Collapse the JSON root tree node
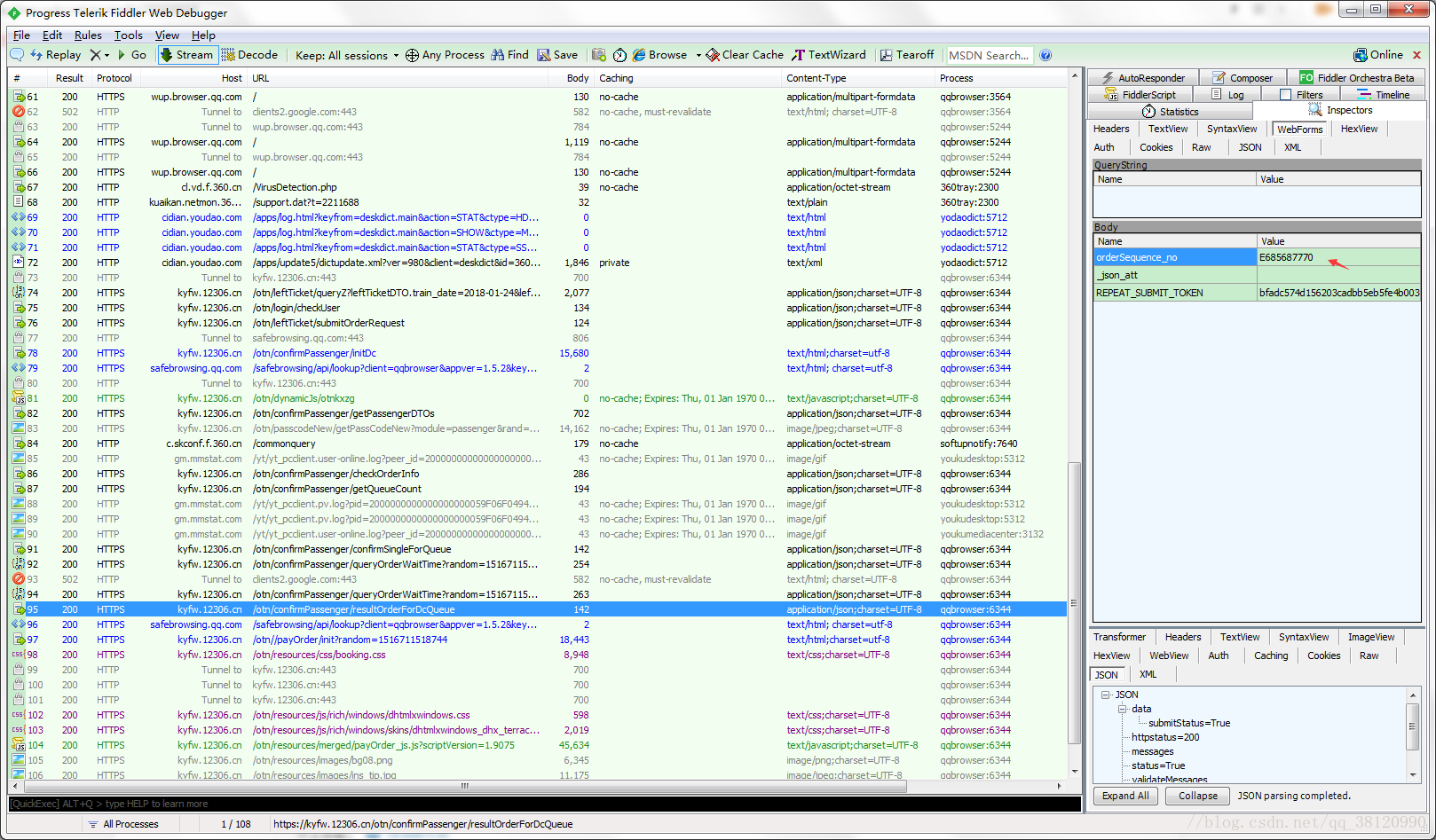The image size is (1436, 840). click(x=1106, y=695)
